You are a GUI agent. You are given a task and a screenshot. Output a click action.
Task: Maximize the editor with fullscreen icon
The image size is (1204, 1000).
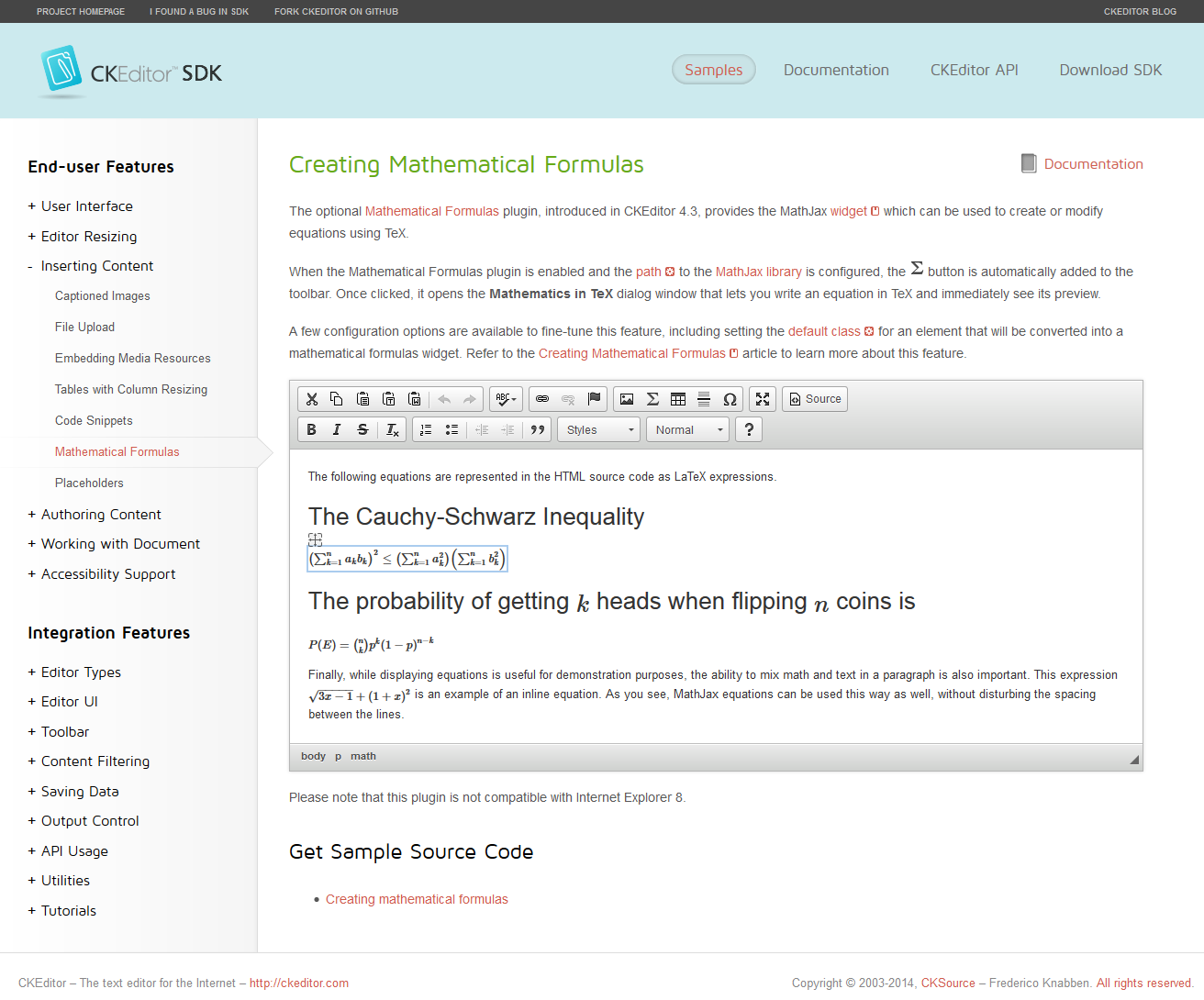pos(763,399)
